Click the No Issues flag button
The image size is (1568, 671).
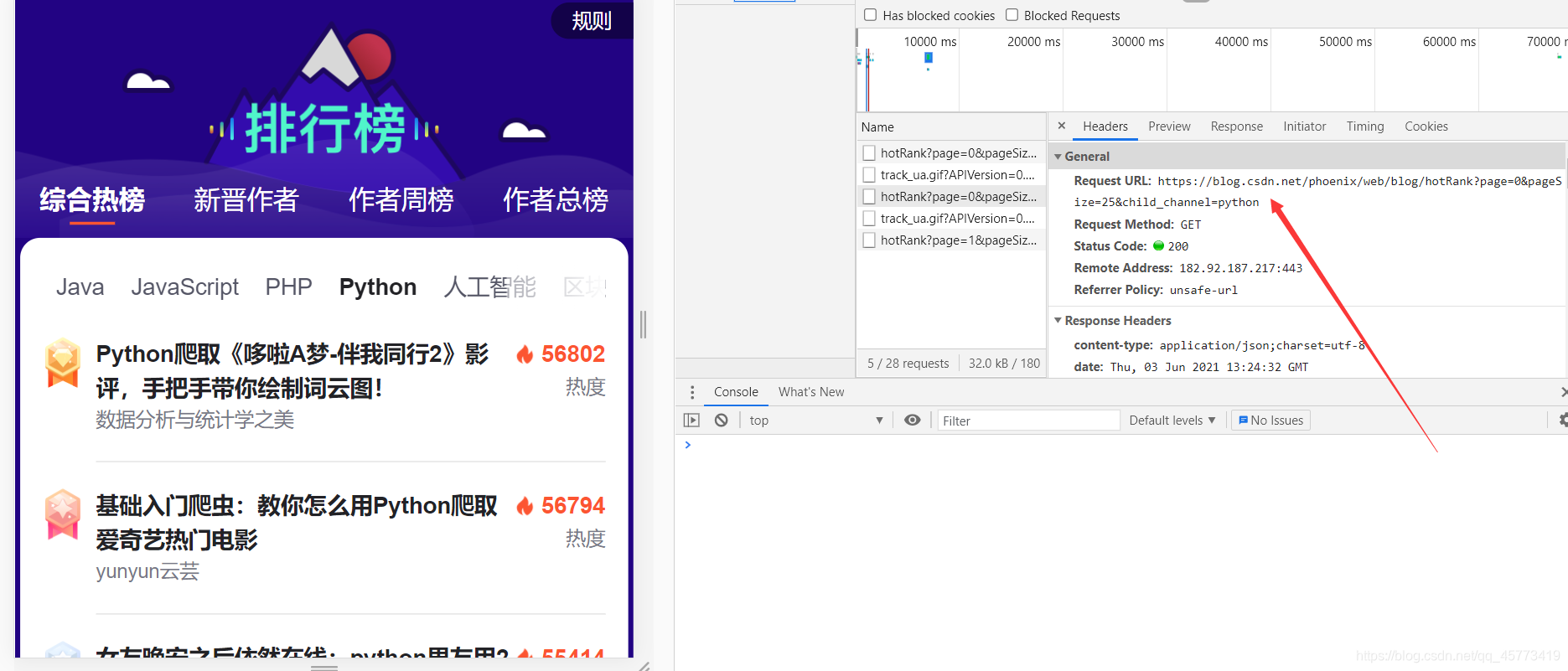click(1270, 421)
